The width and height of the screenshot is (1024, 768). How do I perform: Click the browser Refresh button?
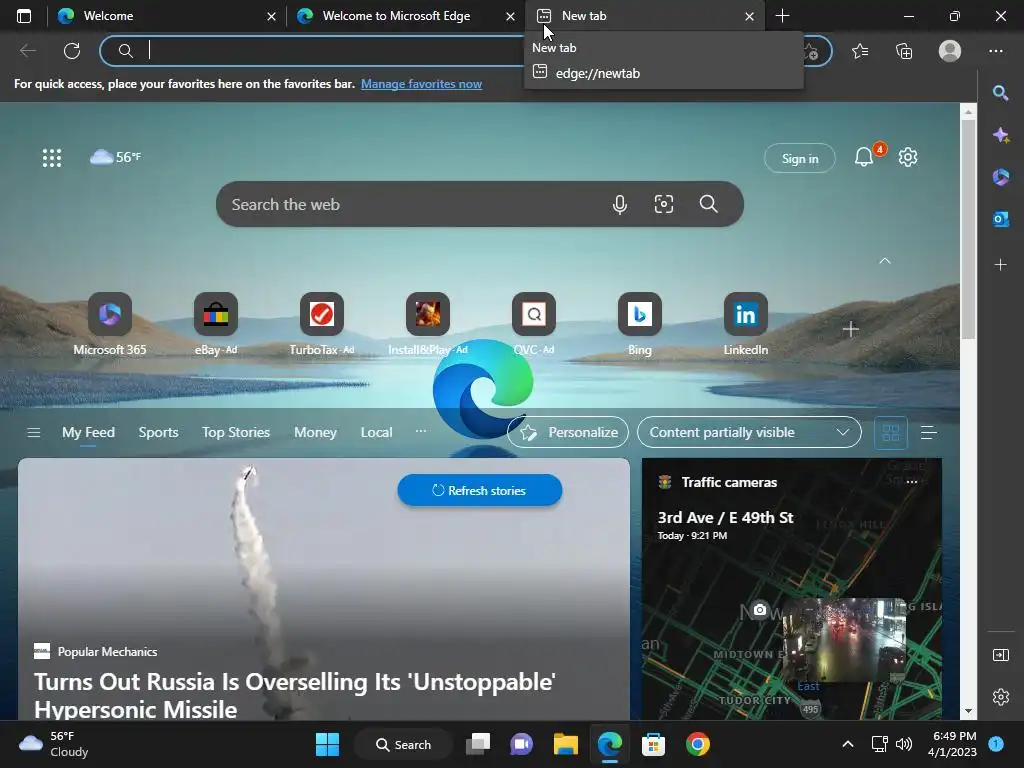72,51
